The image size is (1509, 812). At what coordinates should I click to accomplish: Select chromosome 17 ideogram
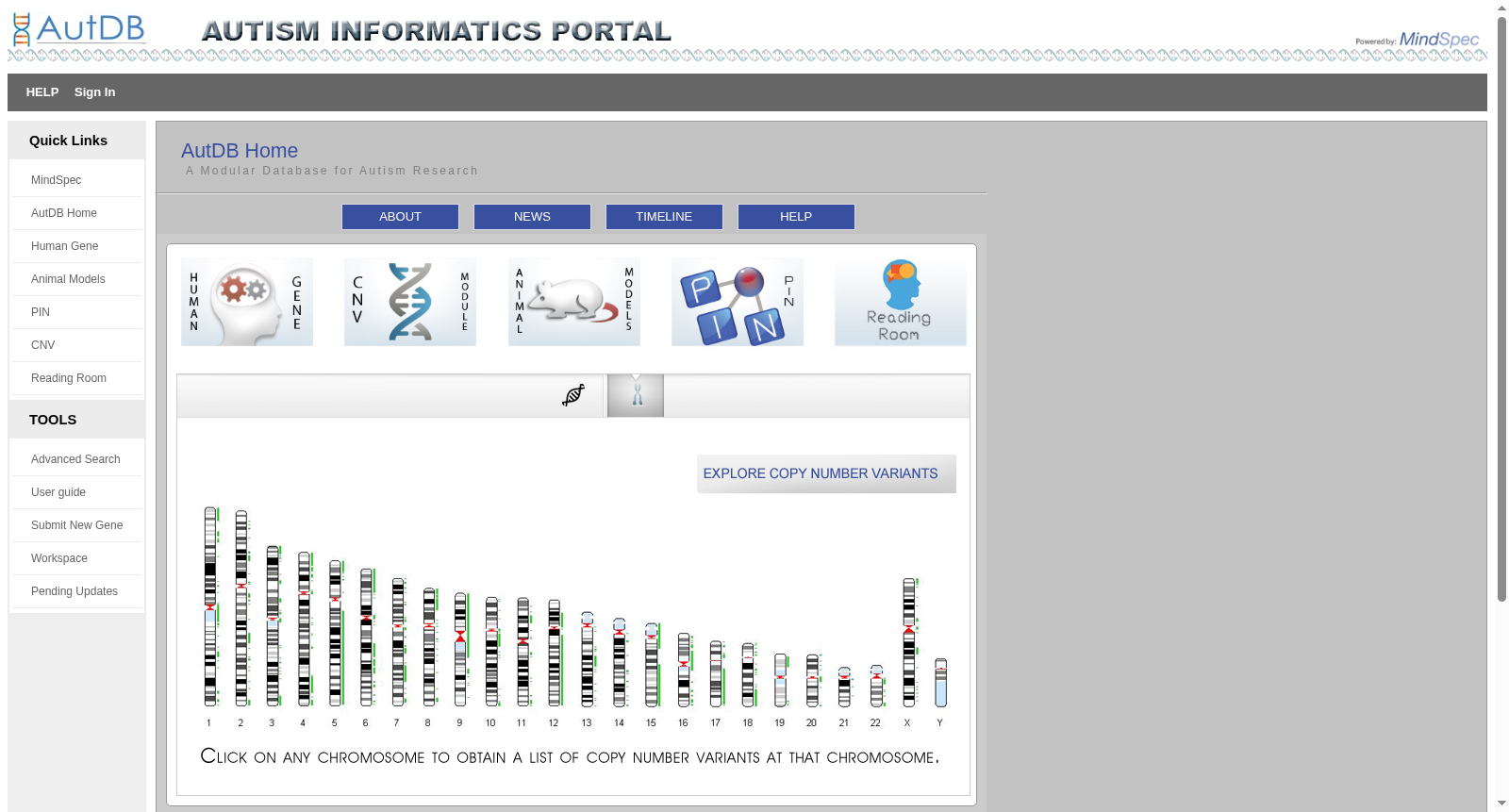tap(716, 673)
